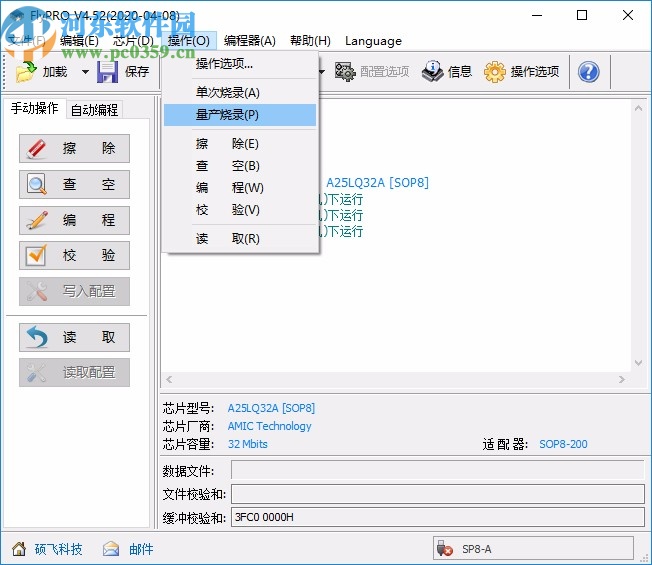
Task: Click A25LQ32A [SOP8] line in the log area
Action: pos(377,183)
